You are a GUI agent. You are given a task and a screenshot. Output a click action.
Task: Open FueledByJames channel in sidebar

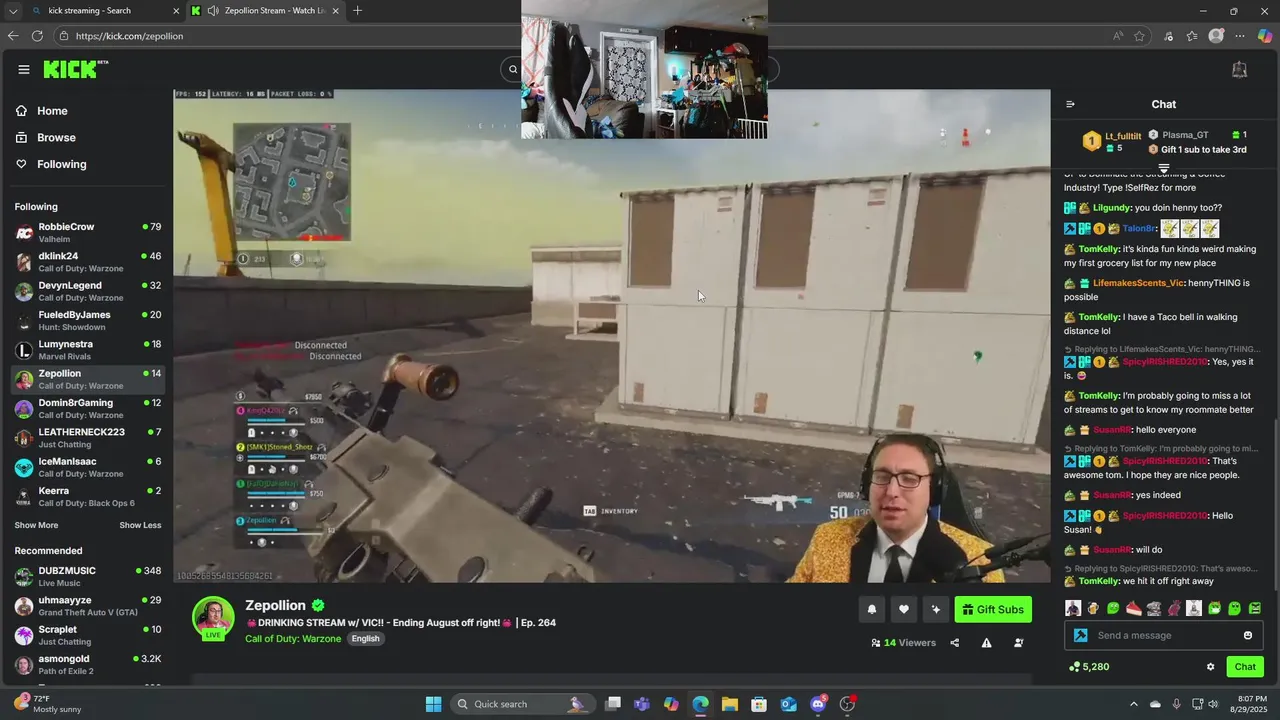point(88,321)
